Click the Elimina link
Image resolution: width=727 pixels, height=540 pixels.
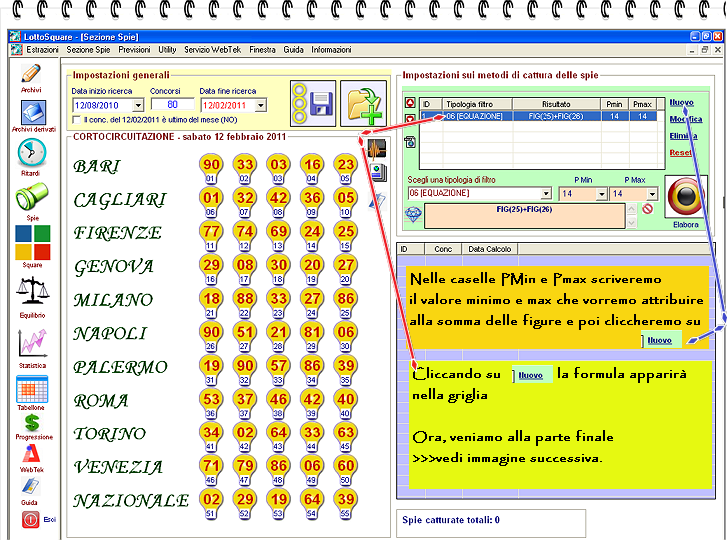tap(683, 136)
